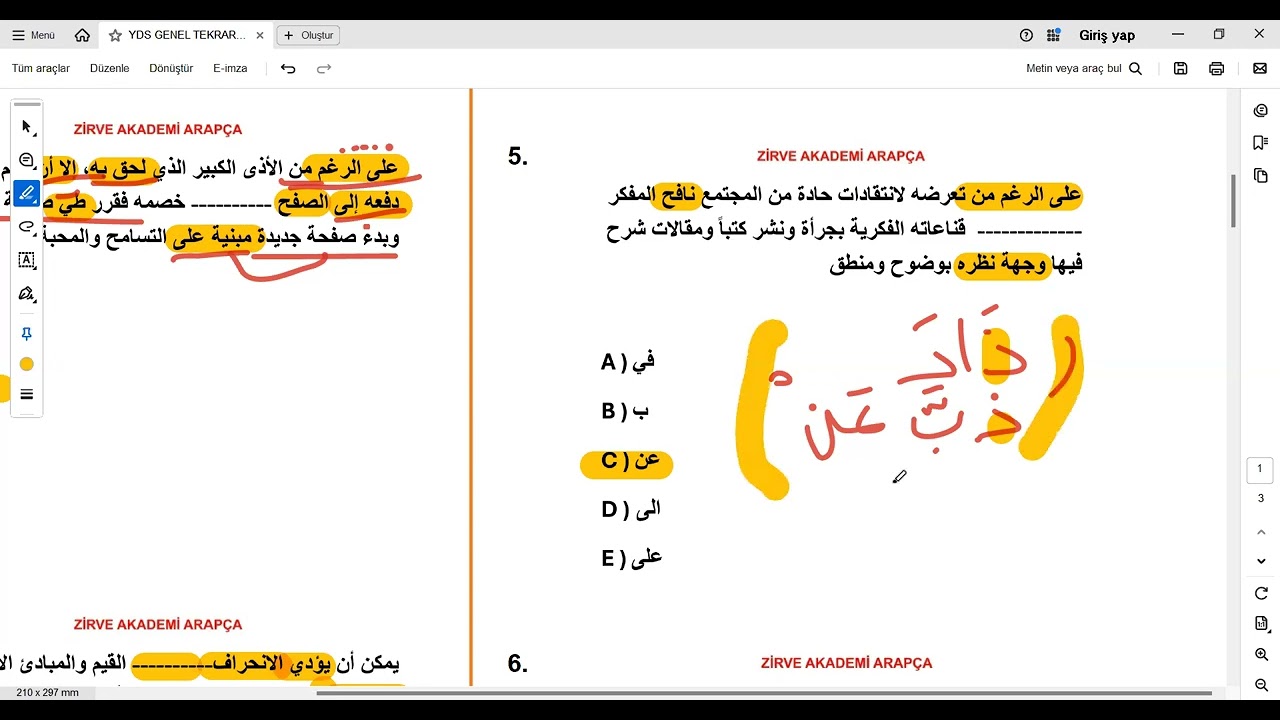1280x720 pixels.
Task: Open the Tüm araçlar menu
Action: (41, 69)
